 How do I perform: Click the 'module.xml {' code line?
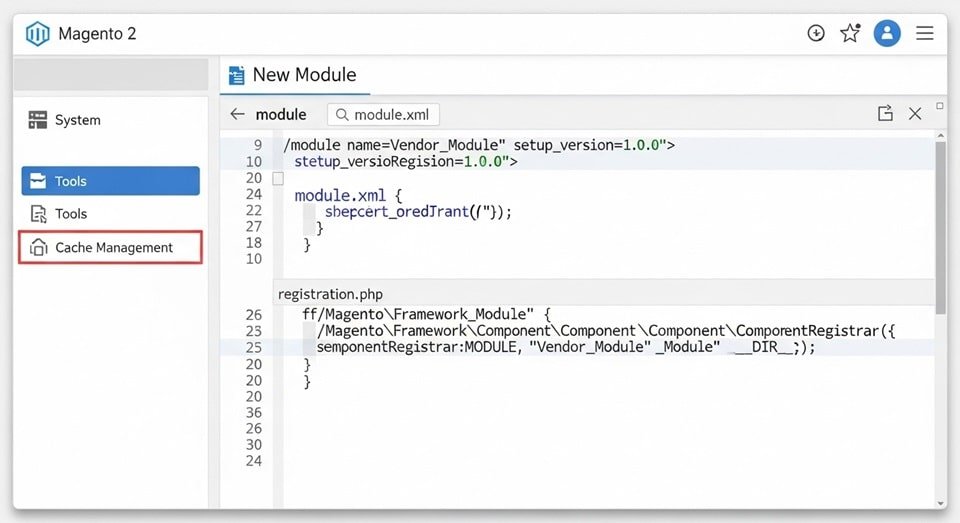[x=348, y=195]
